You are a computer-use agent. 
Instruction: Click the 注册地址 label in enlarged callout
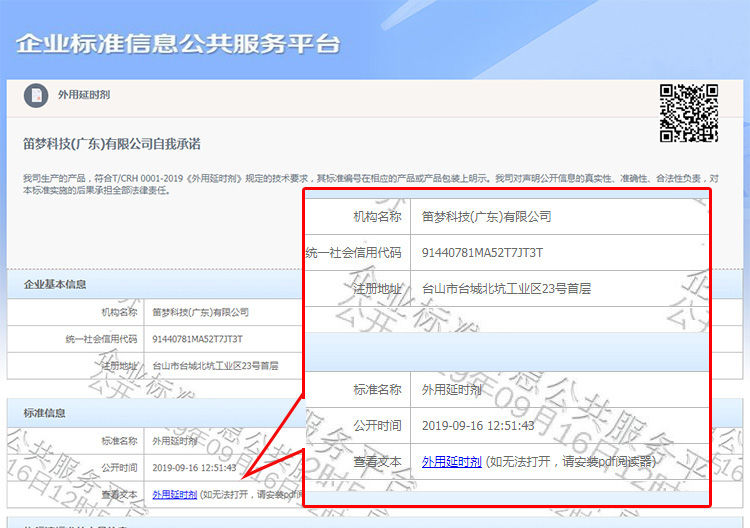[377, 288]
